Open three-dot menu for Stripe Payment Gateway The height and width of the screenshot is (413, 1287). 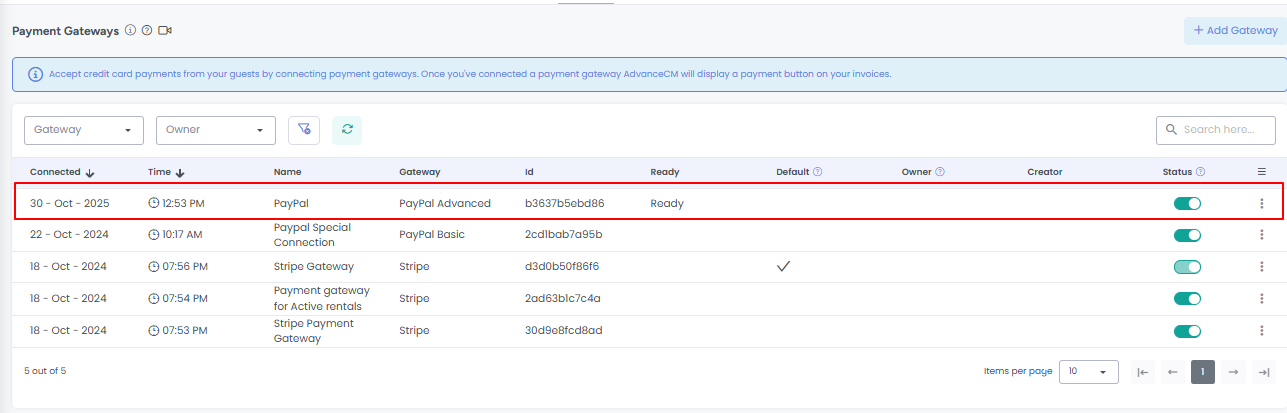tap(1262, 331)
